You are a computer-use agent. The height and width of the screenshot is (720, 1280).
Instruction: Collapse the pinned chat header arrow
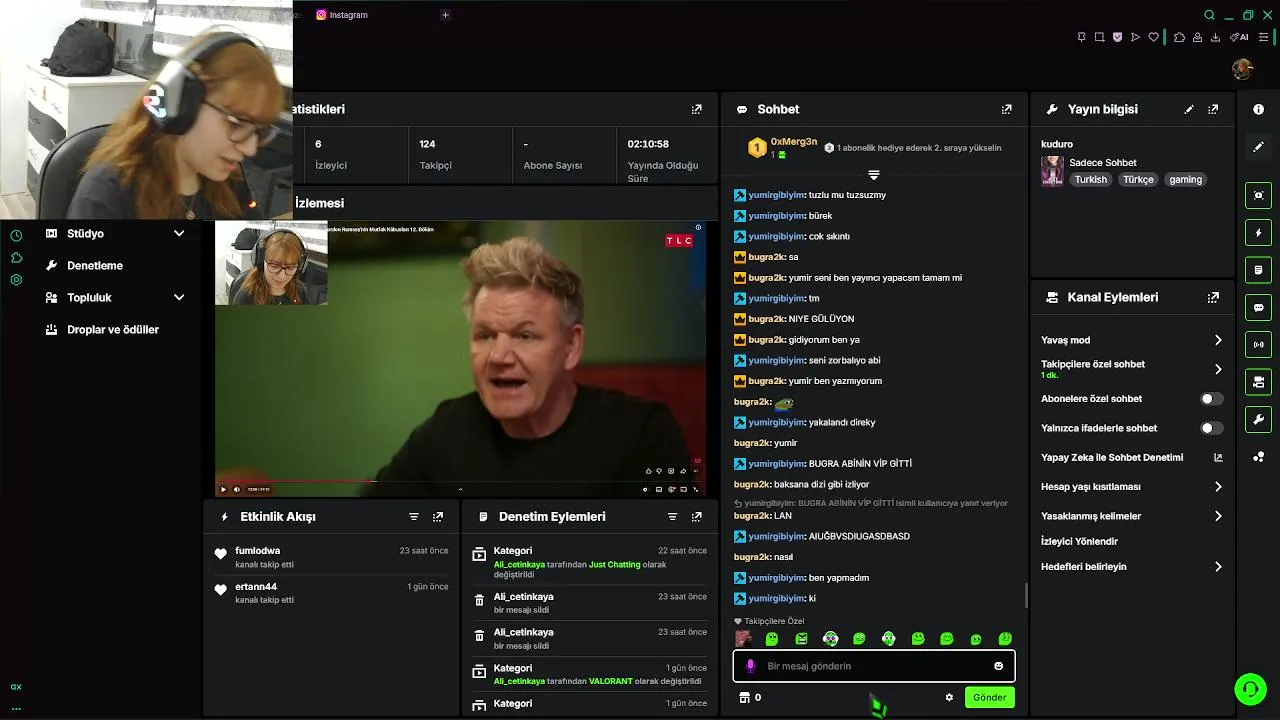click(x=874, y=175)
